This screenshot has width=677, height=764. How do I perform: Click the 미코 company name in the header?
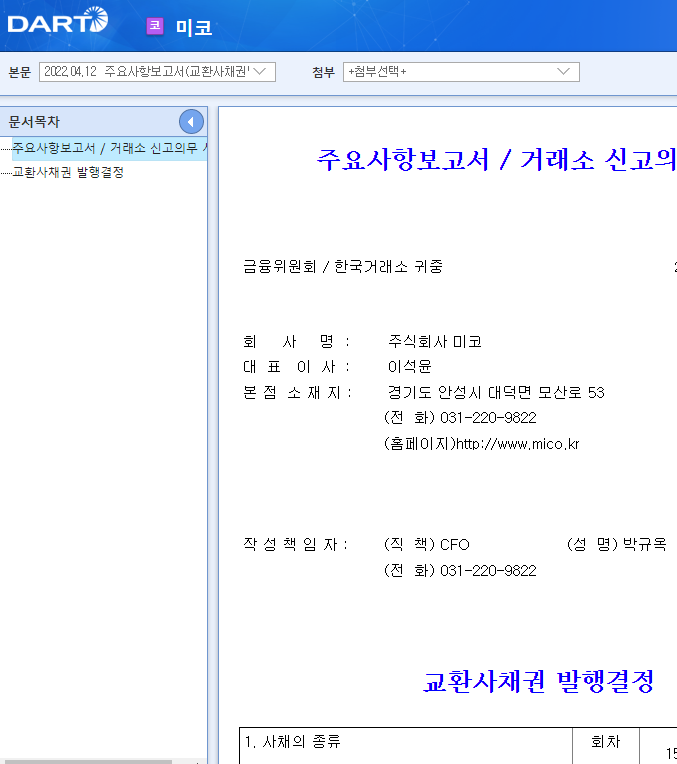tap(194, 27)
